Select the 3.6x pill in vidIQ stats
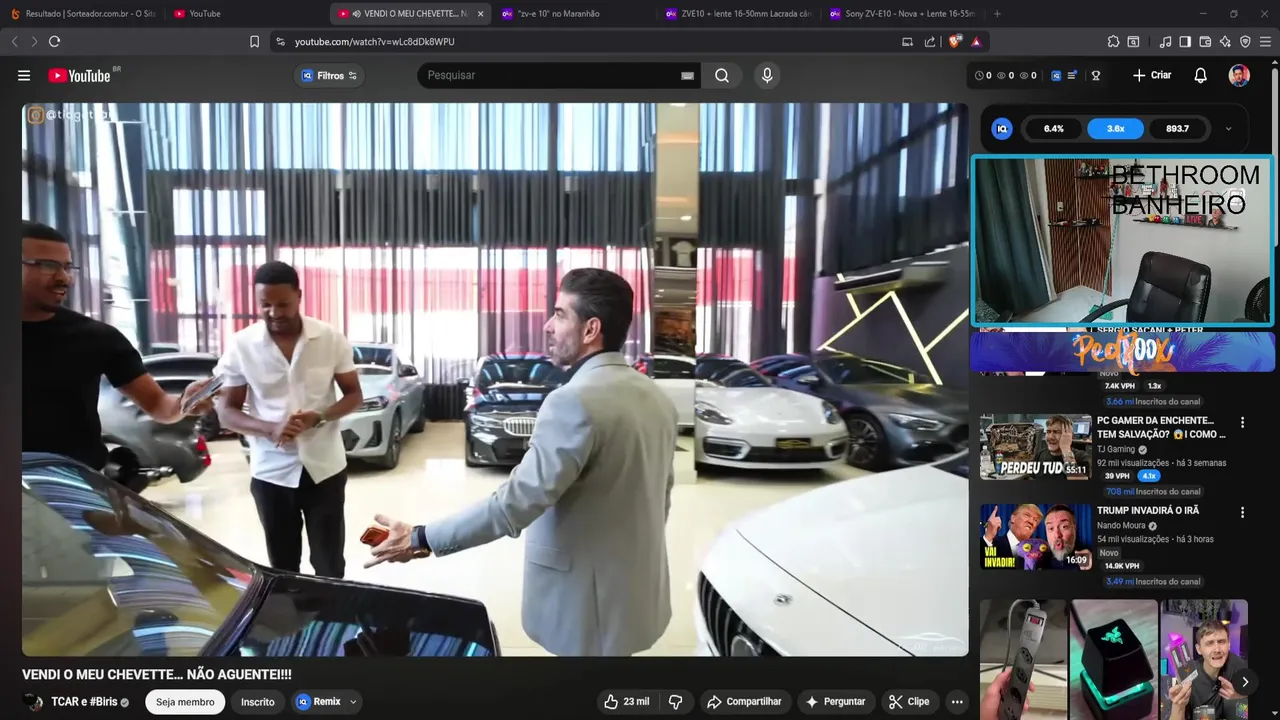Viewport: 1280px width, 720px height. 1115,129
